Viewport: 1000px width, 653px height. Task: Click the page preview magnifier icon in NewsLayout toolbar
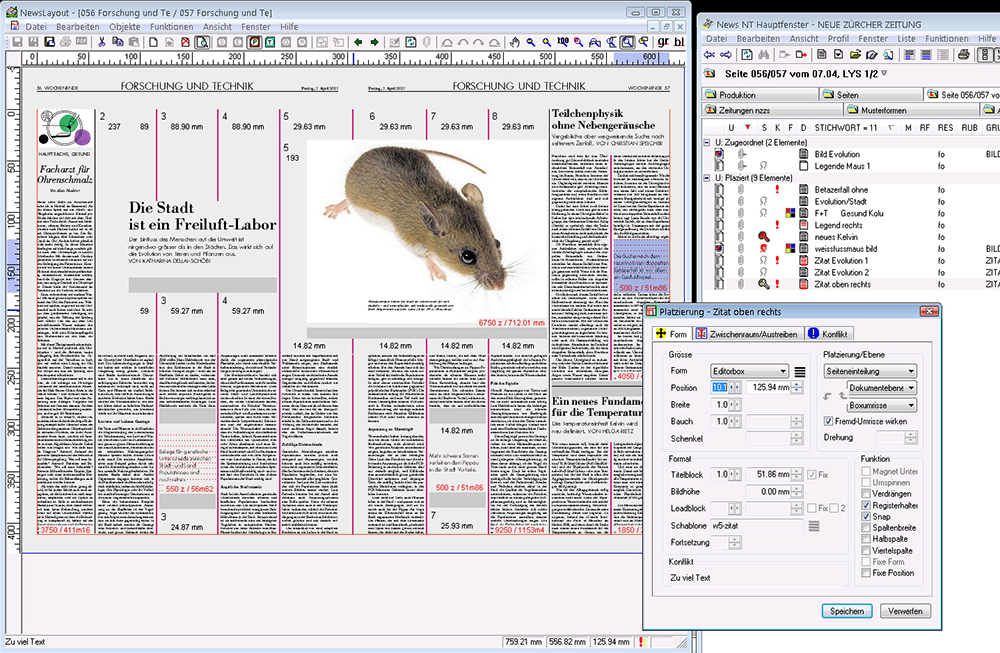click(x=202, y=42)
